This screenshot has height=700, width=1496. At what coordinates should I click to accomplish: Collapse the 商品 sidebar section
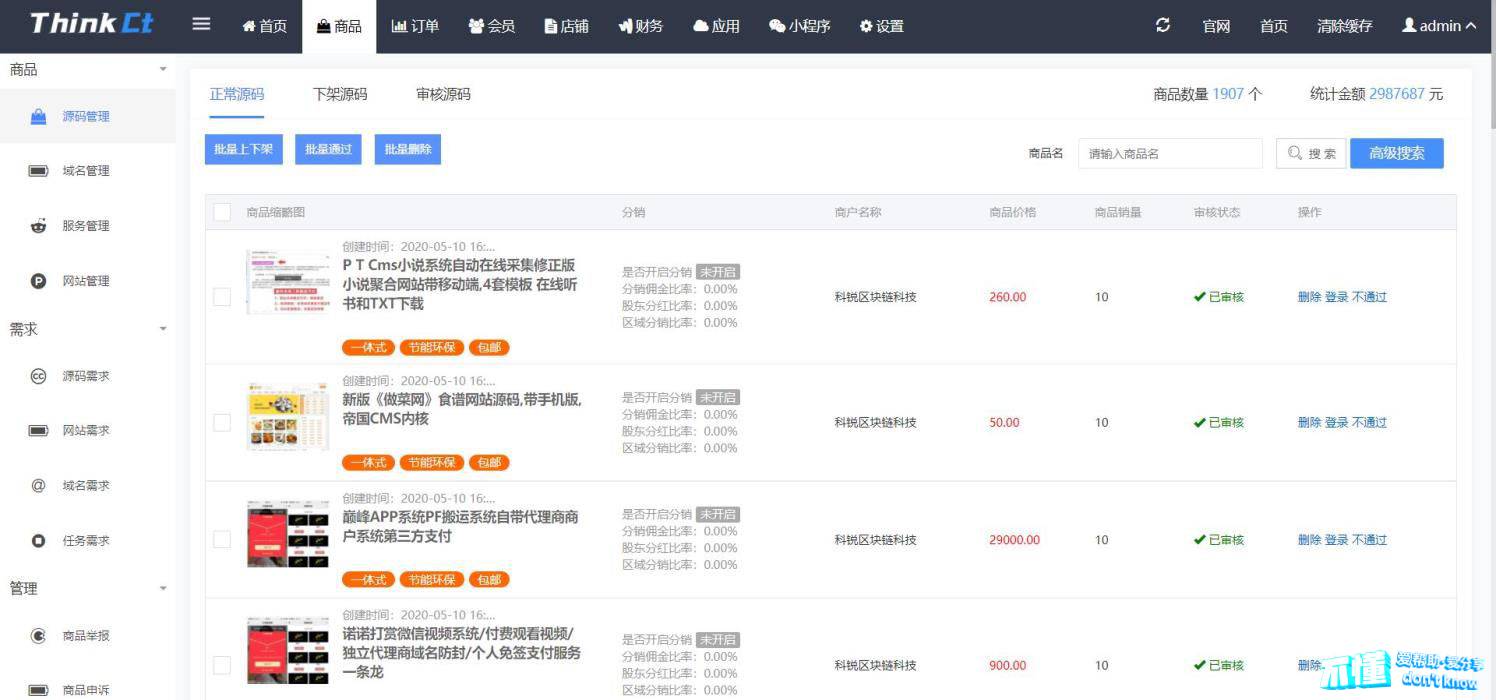163,70
